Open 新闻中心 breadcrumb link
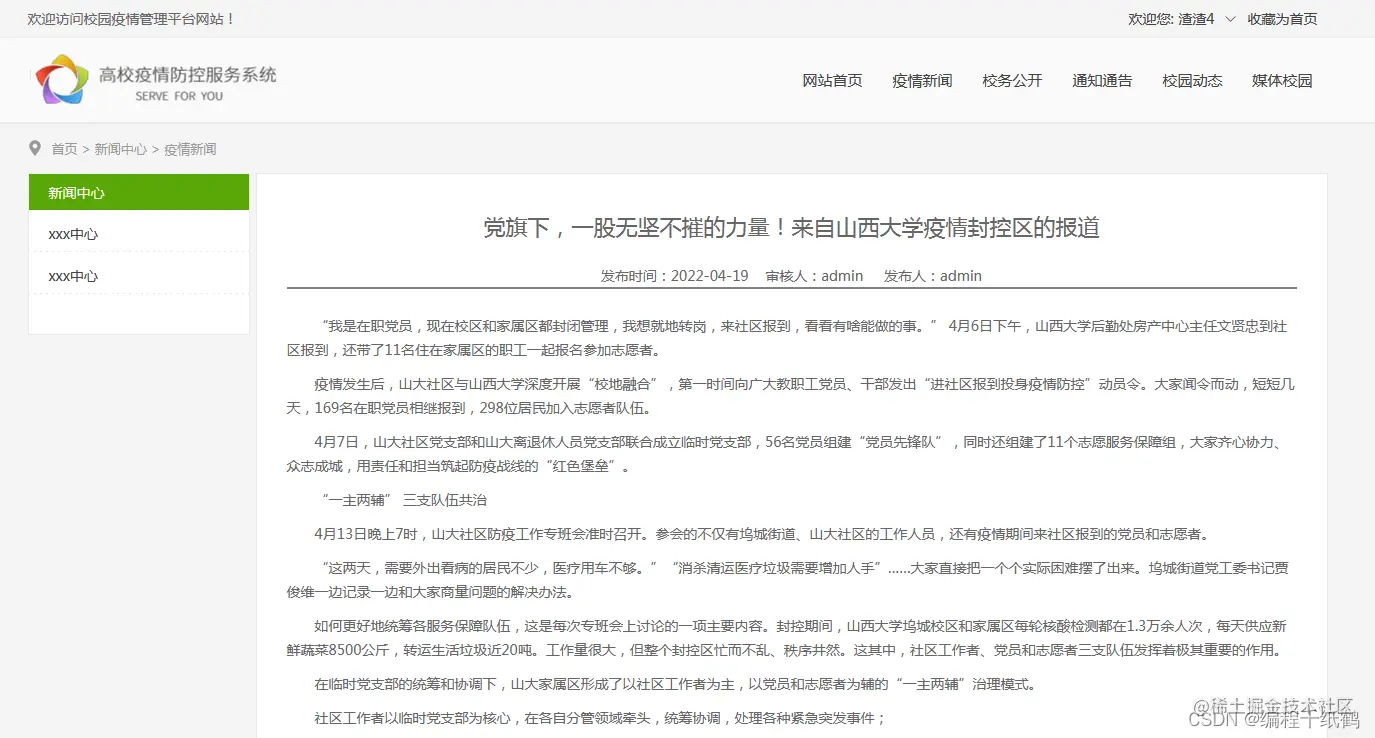Image resolution: width=1375 pixels, height=738 pixels. tap(120, 149)
